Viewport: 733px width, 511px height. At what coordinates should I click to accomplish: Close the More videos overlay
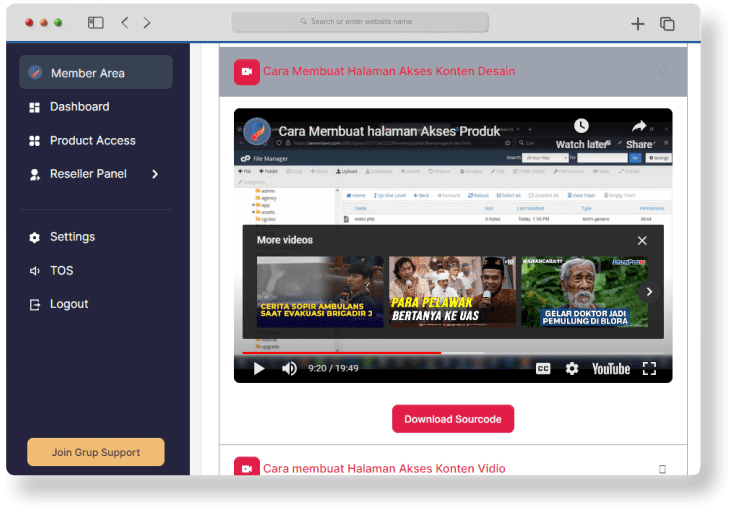tap(642, 241)
